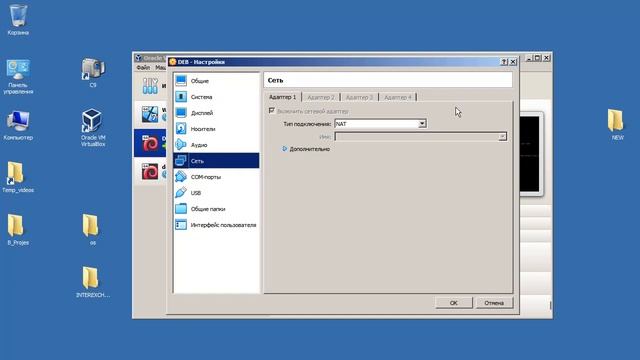Viewport: 640px width, 360px height.
Task: Click the help question-mark button in dialog title
Action: pyautogui.click(x=504, y=62)
